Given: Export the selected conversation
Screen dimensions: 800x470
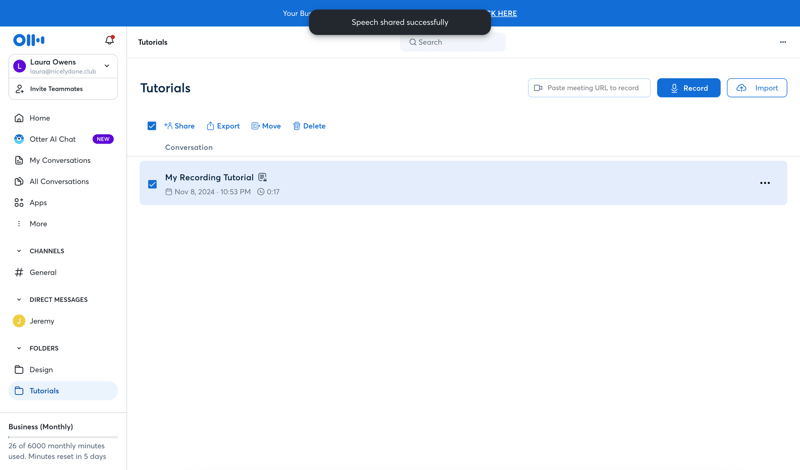Looking at the screenshot, I should tap(223, 126).
